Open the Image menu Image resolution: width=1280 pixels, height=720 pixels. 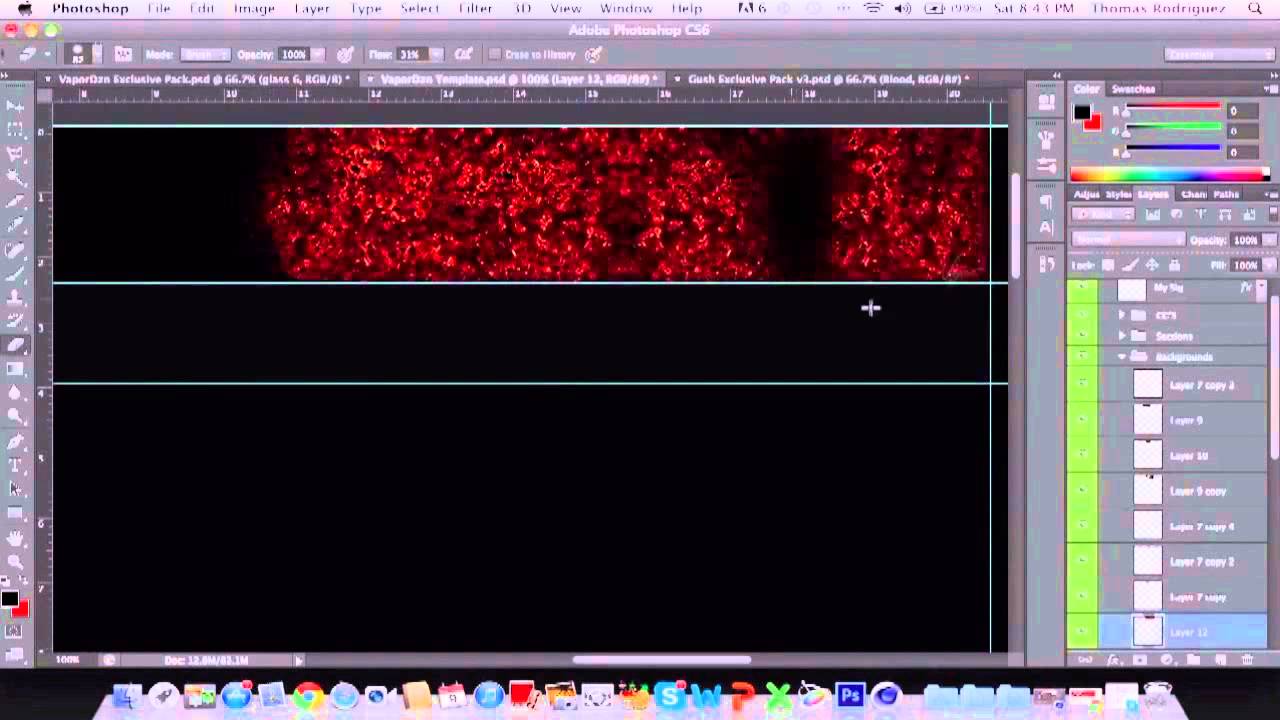[x=254, y=8]
